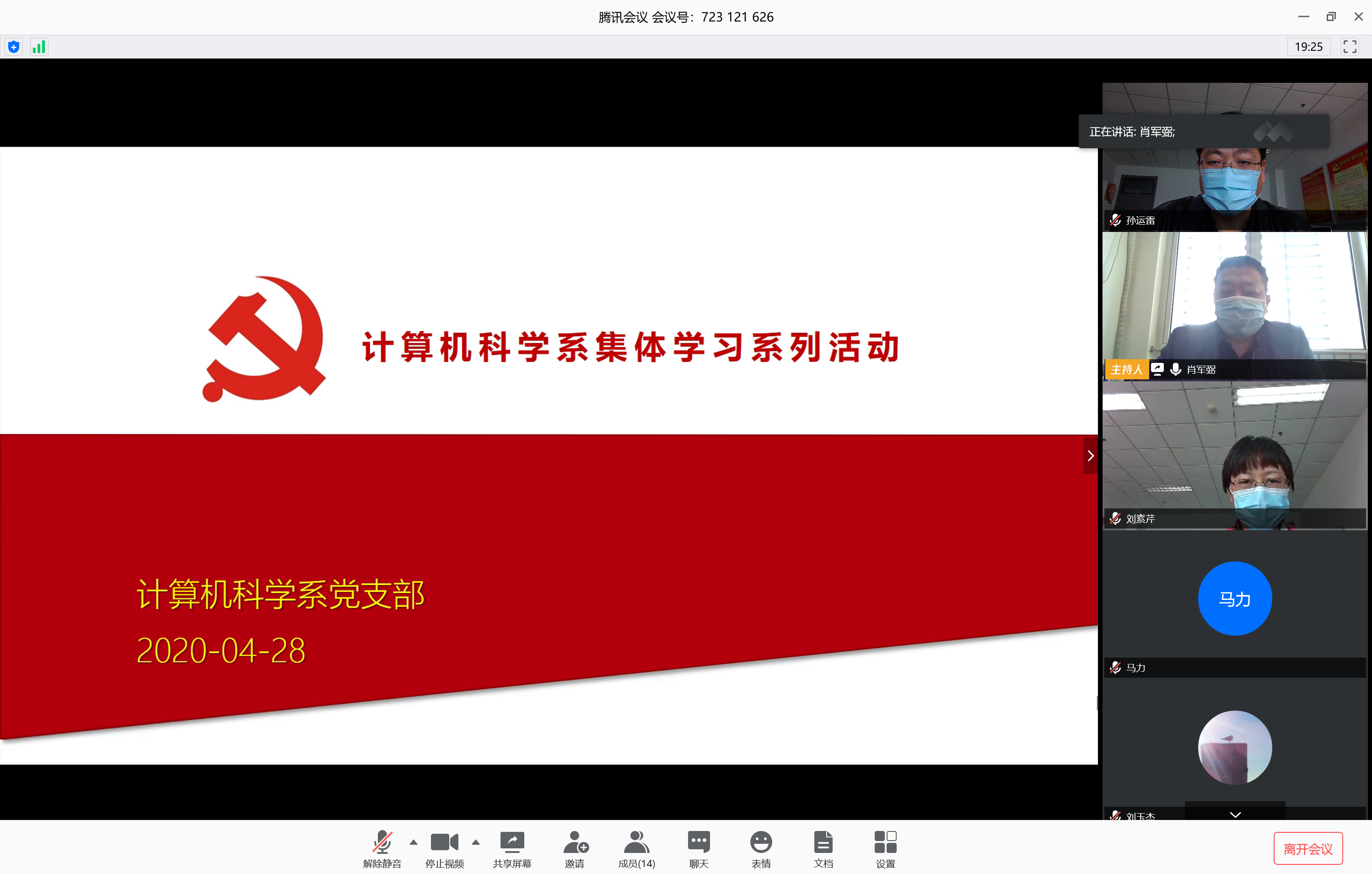The image size is (1372, 874).
Task: Expand video options arrow beside 停止视频
Action: point(476,842)
